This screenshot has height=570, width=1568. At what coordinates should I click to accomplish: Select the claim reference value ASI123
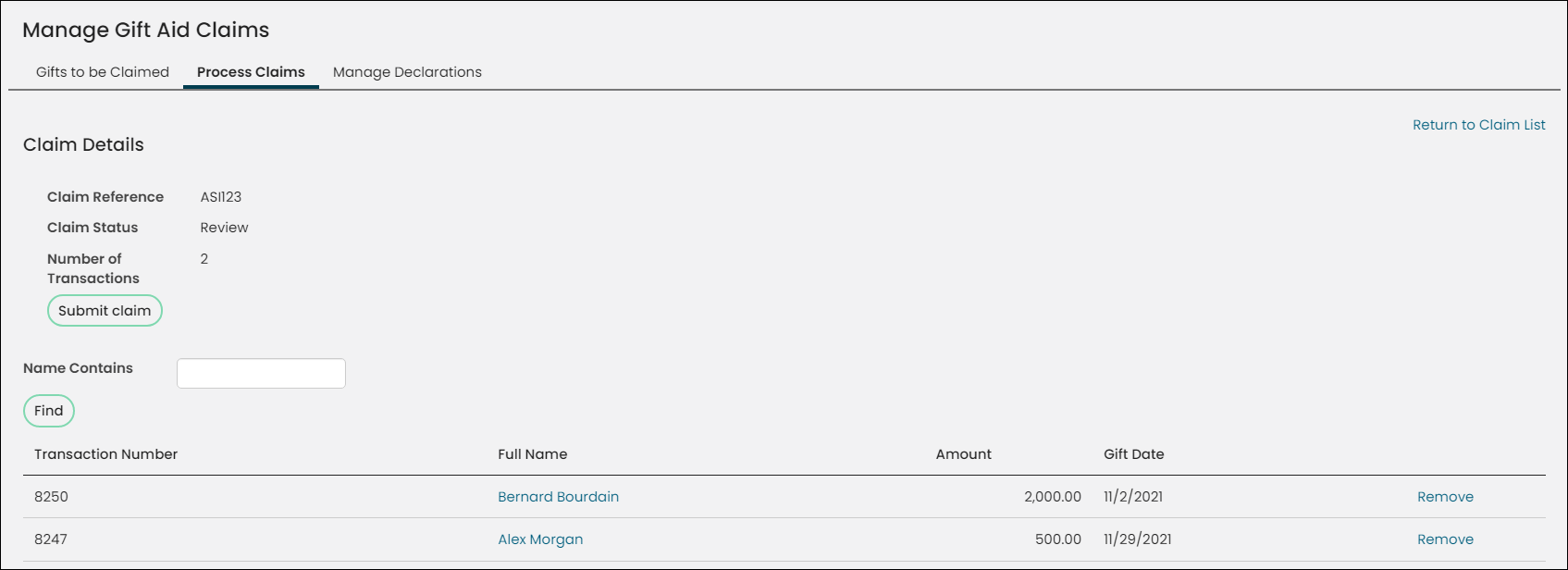pyautogui.click(x=221, y=197)
